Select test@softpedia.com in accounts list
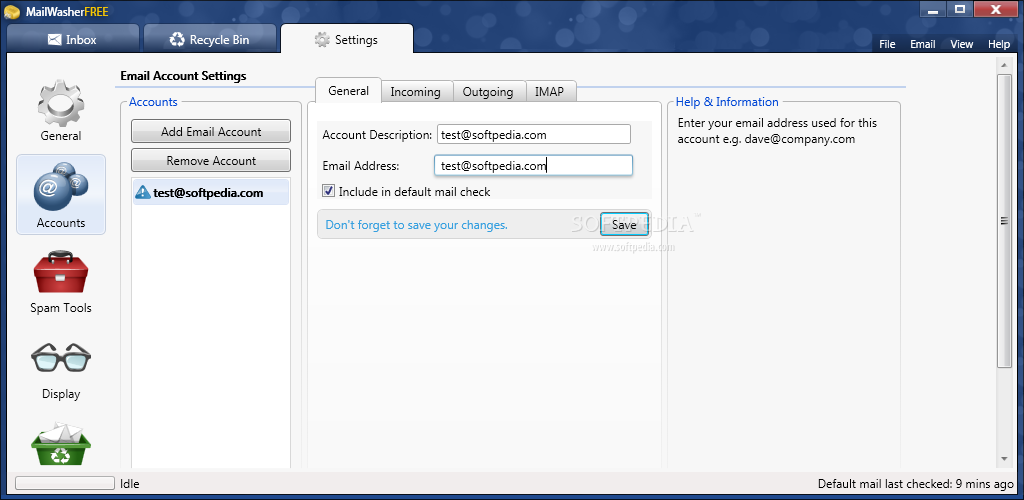Image resolution: width=1024 pixels, height=500 pixels. 210,193
